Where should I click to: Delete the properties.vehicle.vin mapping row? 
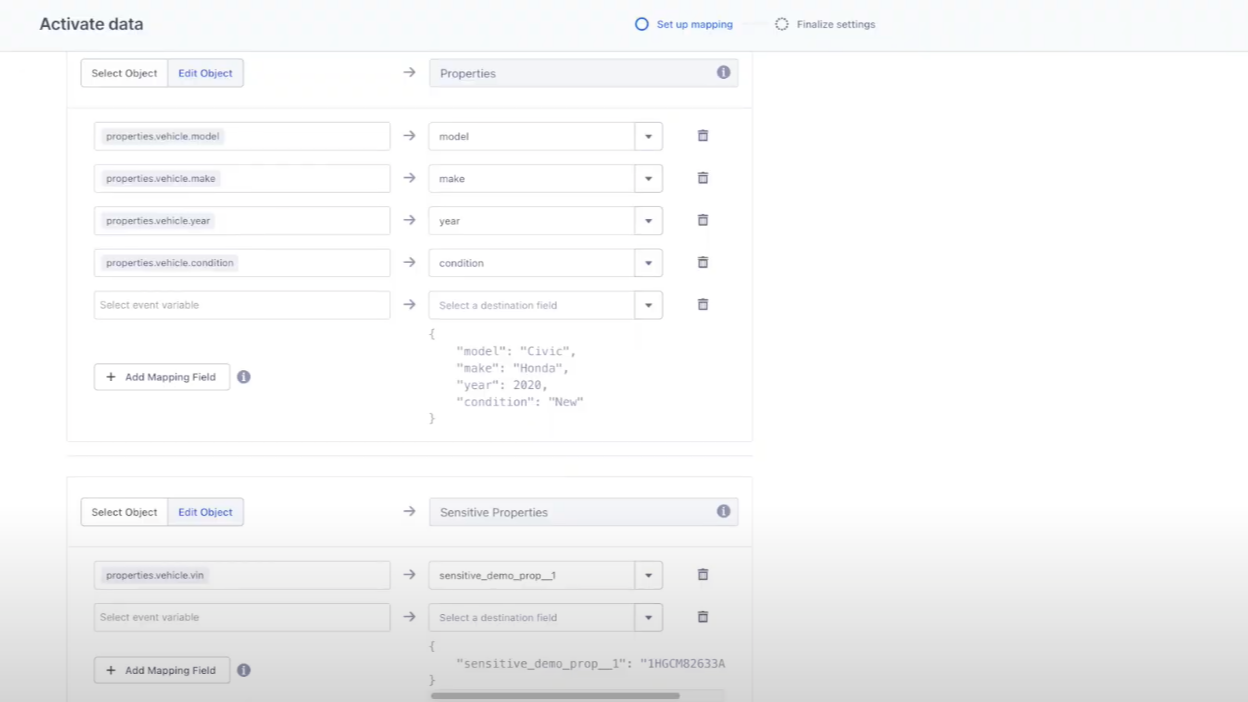(703, 575)
